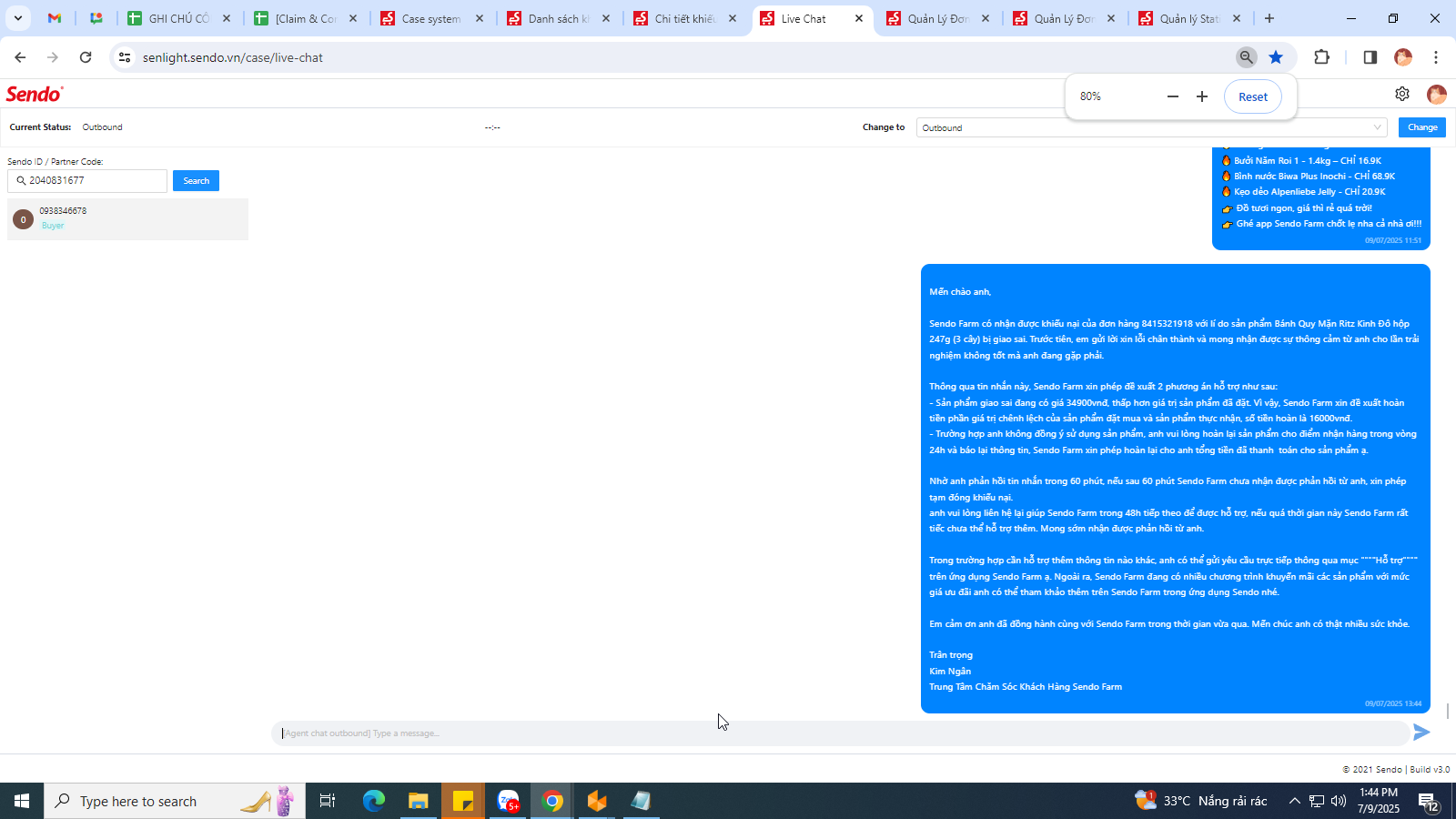
Task: Increase zoom with plus button
Action: (1202, 96)
